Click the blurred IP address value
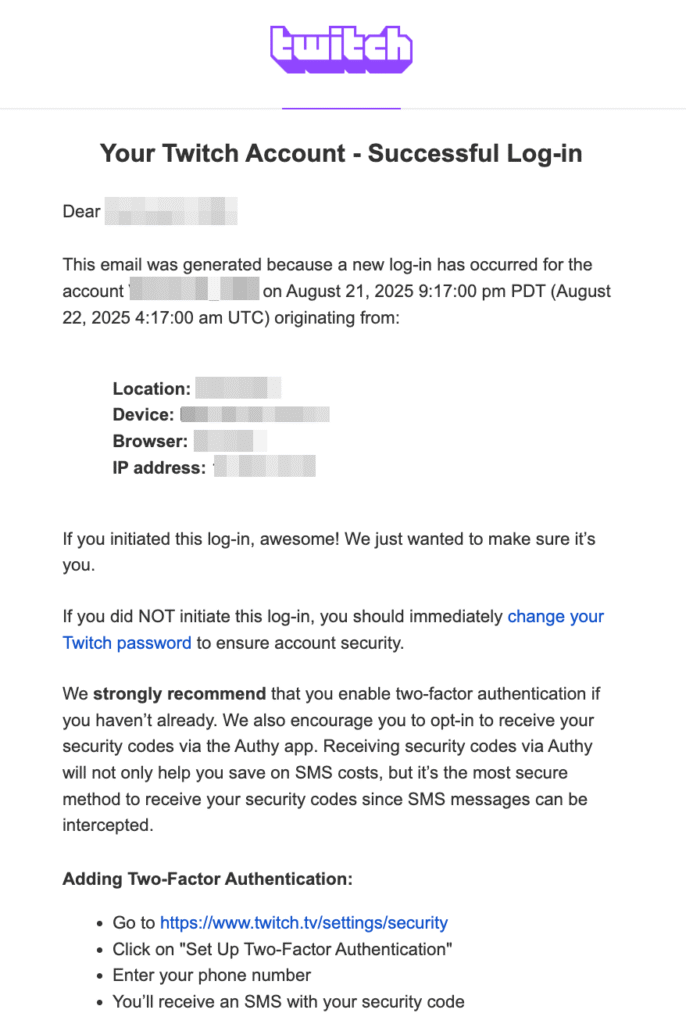686x1024 pixels. tap(265, 466)
